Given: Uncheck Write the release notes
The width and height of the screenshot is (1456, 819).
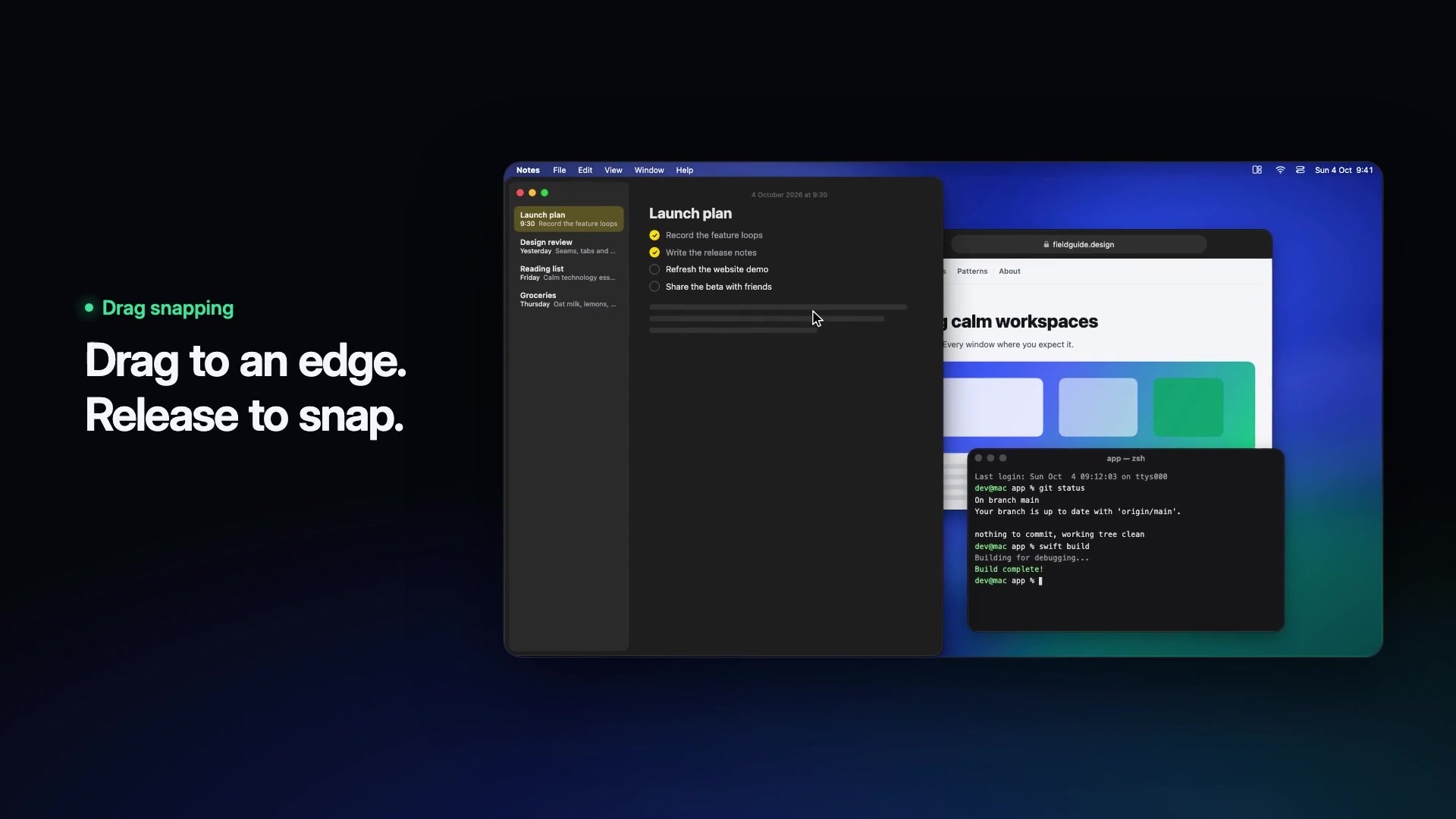Looking at the screenshot, I should point(654,253).
